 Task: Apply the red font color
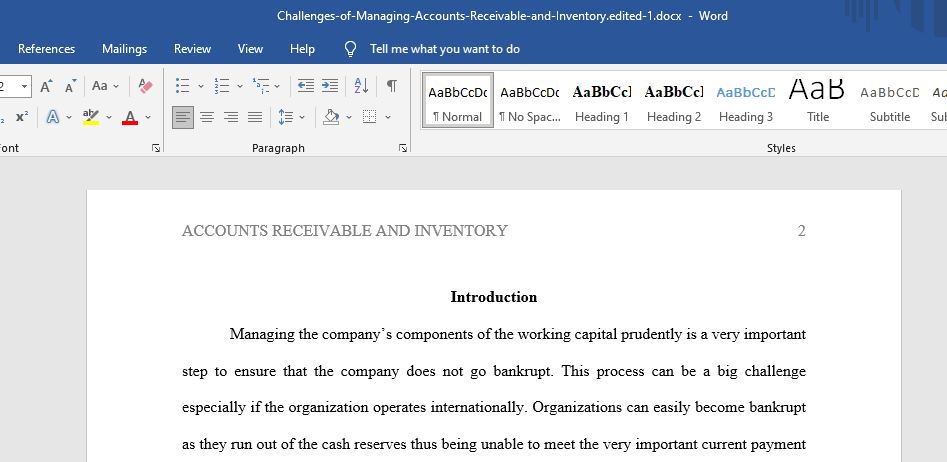tap(130, 117)
